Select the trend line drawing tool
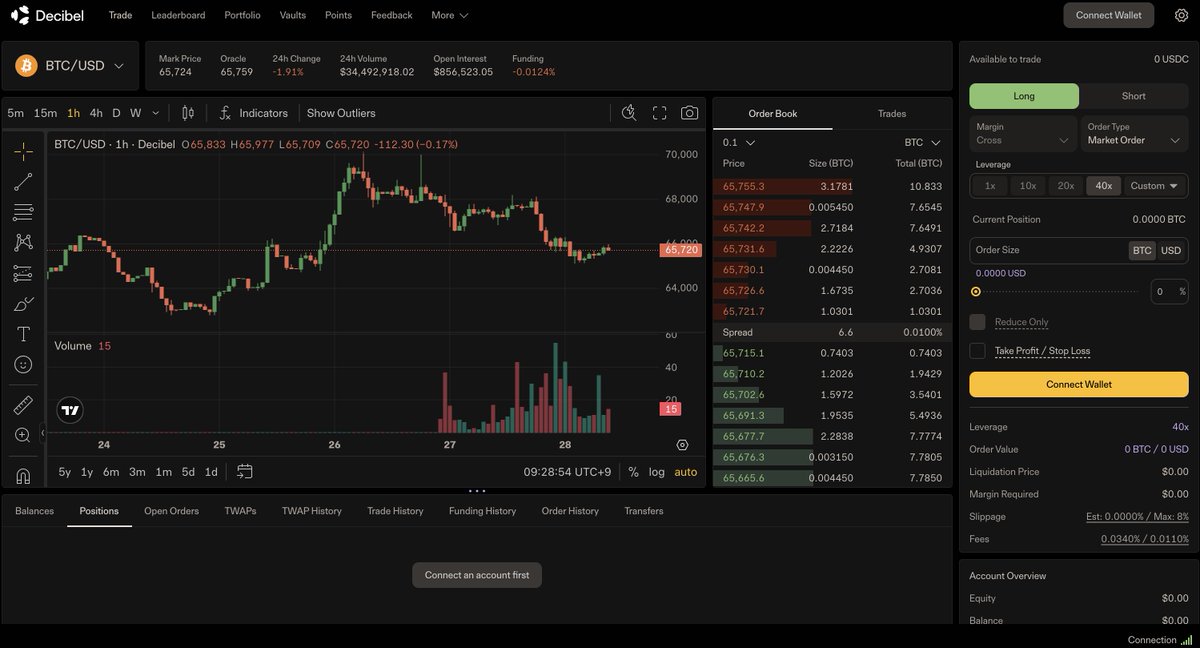Viewport: 1200px width, 648px height. tap(23, 182)
